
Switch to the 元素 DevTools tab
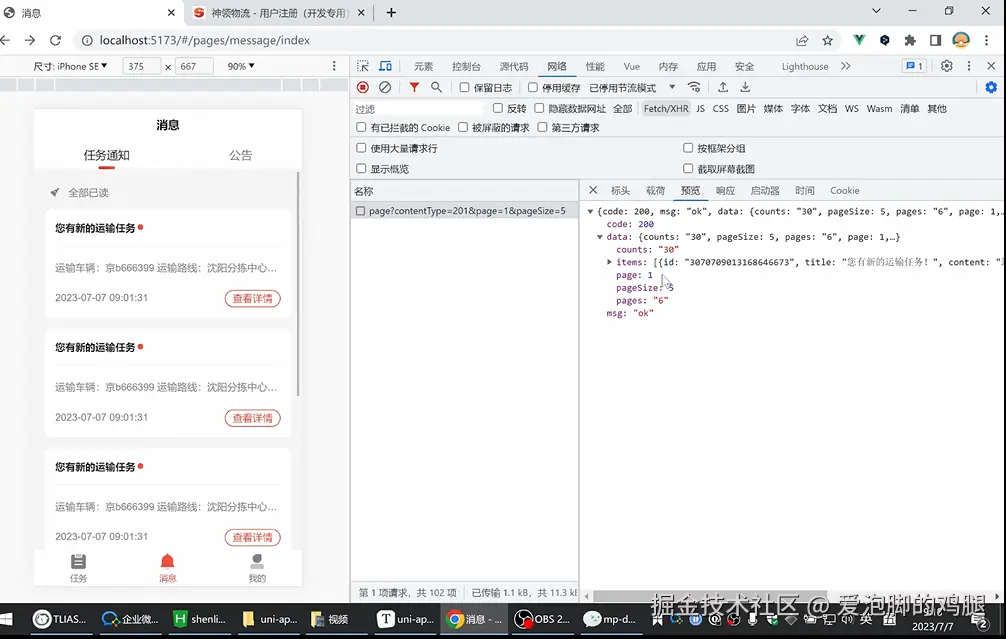[423, 66]
